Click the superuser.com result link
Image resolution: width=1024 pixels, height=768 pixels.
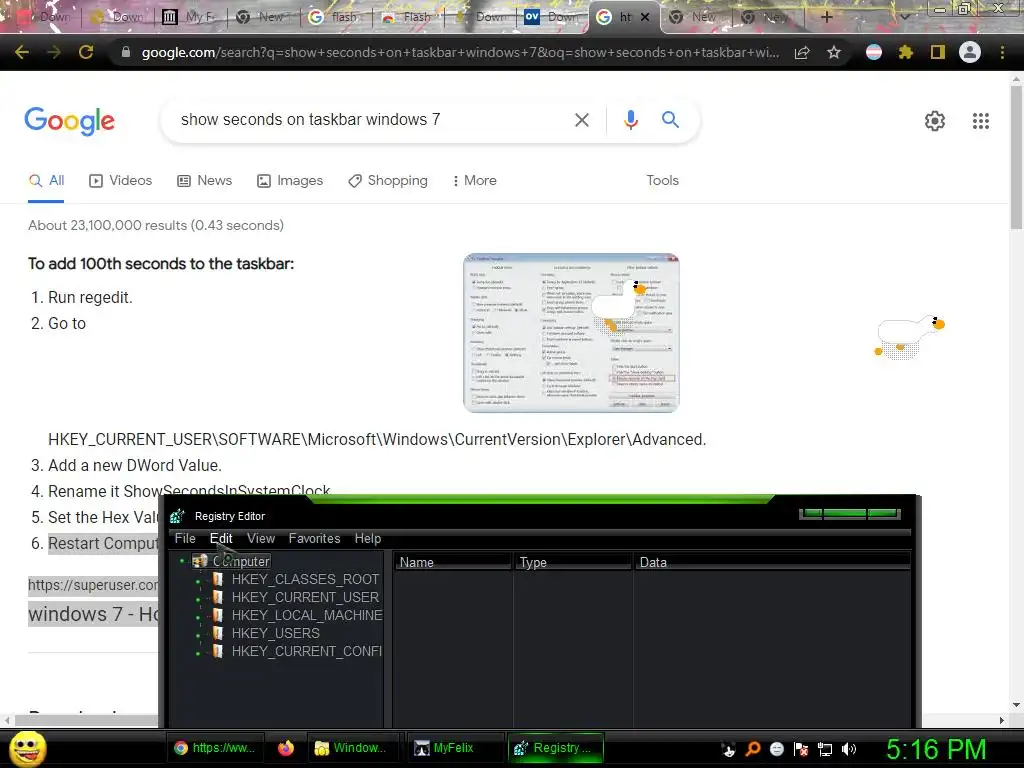point(93,585)
